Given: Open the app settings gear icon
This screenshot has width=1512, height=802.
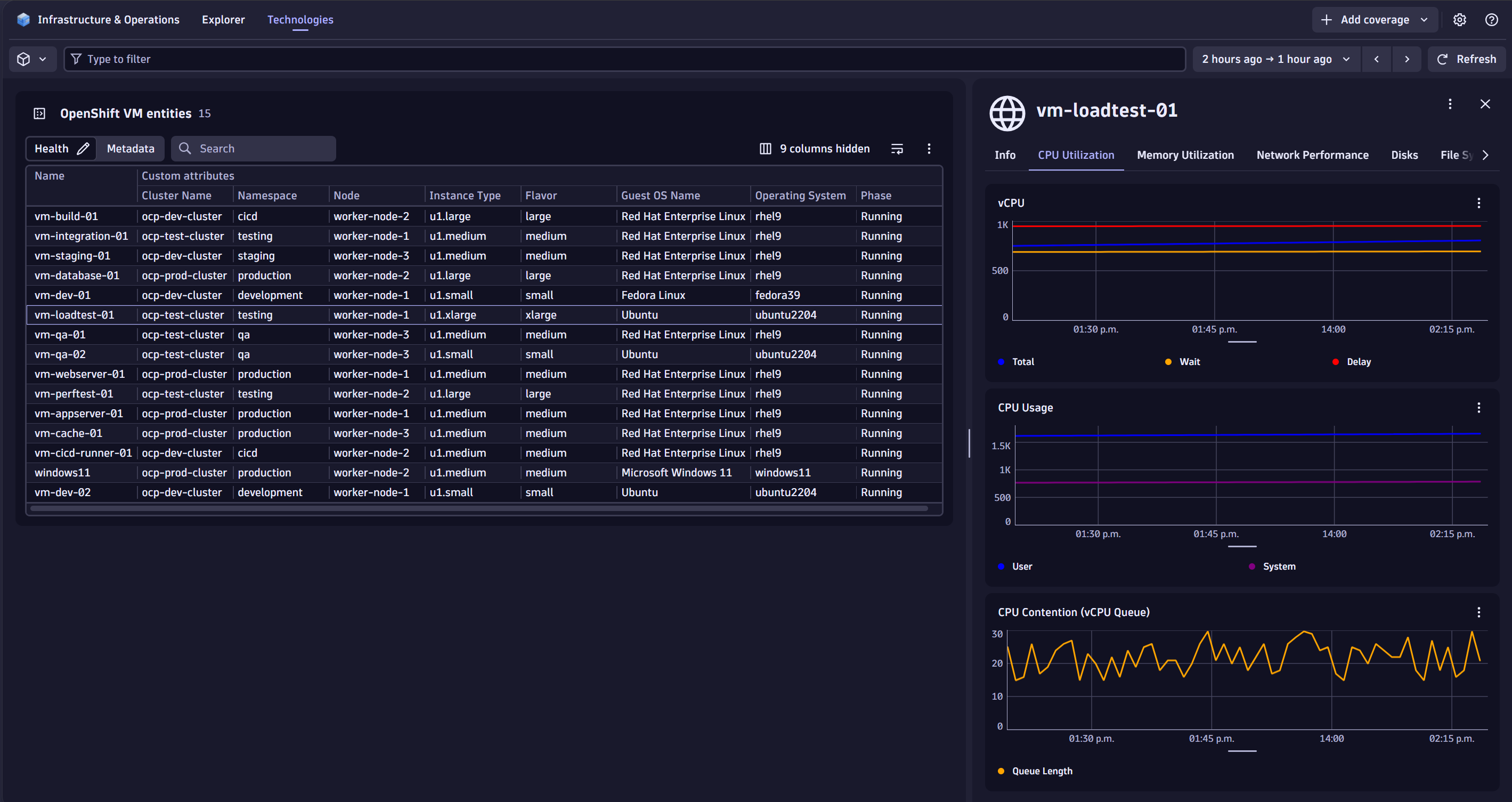Looking at the screenshot, I should [1460, 19].
